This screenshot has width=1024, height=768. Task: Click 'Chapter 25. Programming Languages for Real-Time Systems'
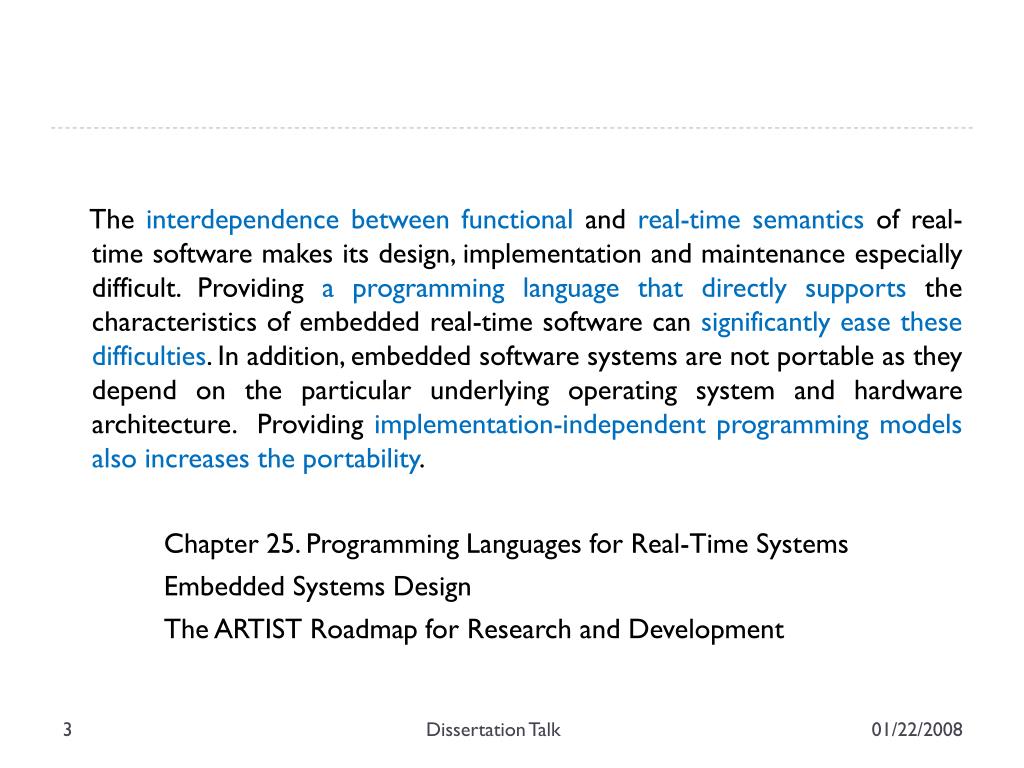click(506, 545)
